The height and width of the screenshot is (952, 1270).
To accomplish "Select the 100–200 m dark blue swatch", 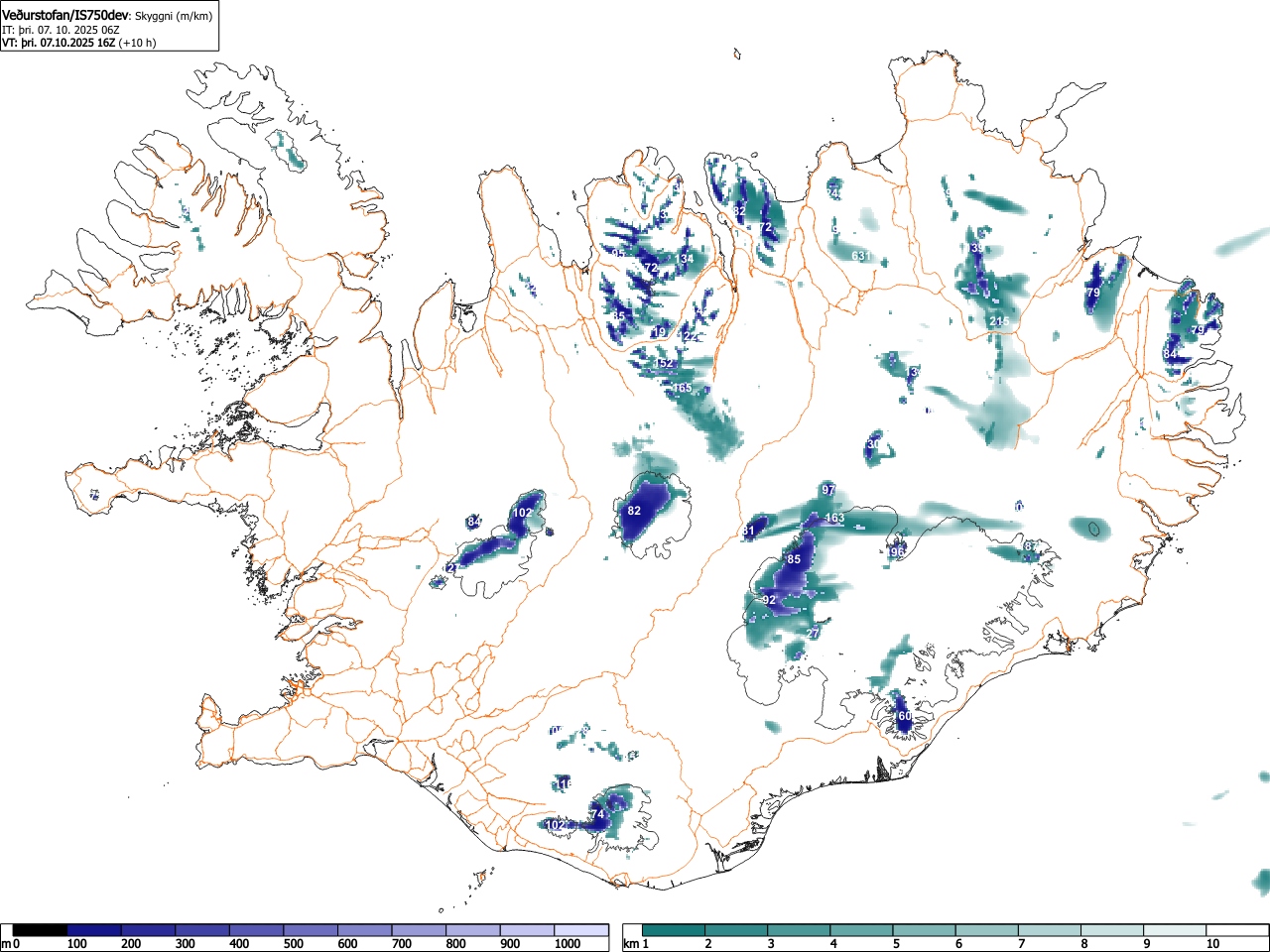I will (x=94, y=930).
